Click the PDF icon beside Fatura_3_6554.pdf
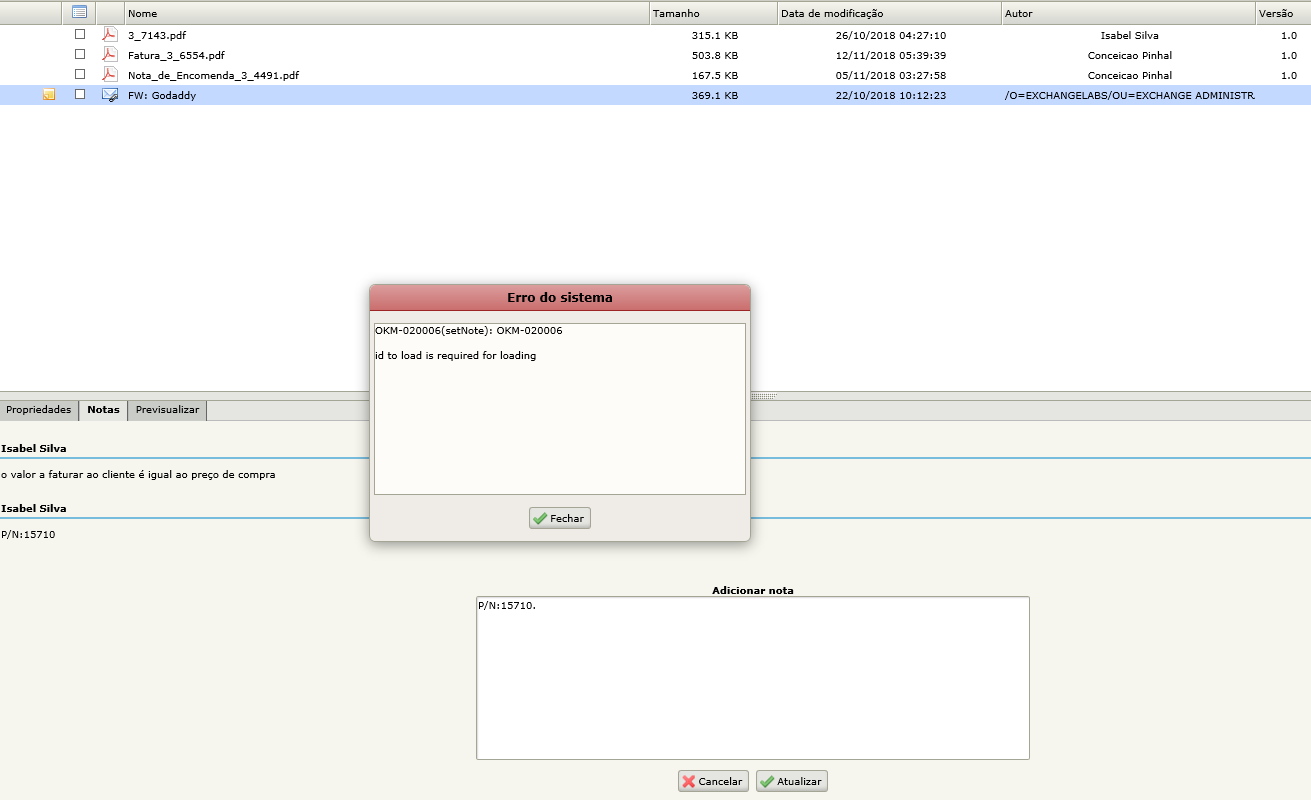This screenshot has width=1311, height=800. [110, 55]
